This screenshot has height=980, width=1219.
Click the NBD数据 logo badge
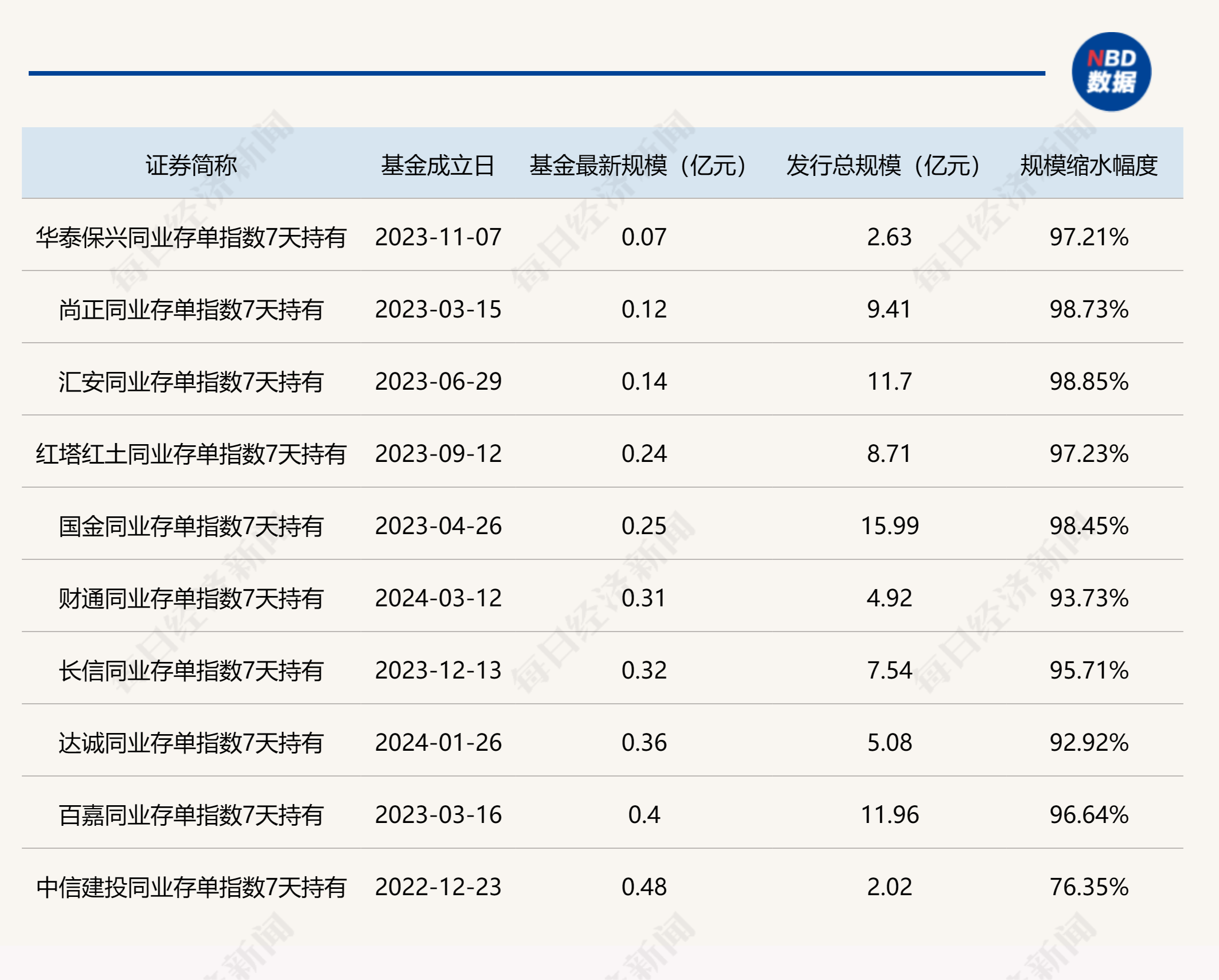[x=1111, y=72]
